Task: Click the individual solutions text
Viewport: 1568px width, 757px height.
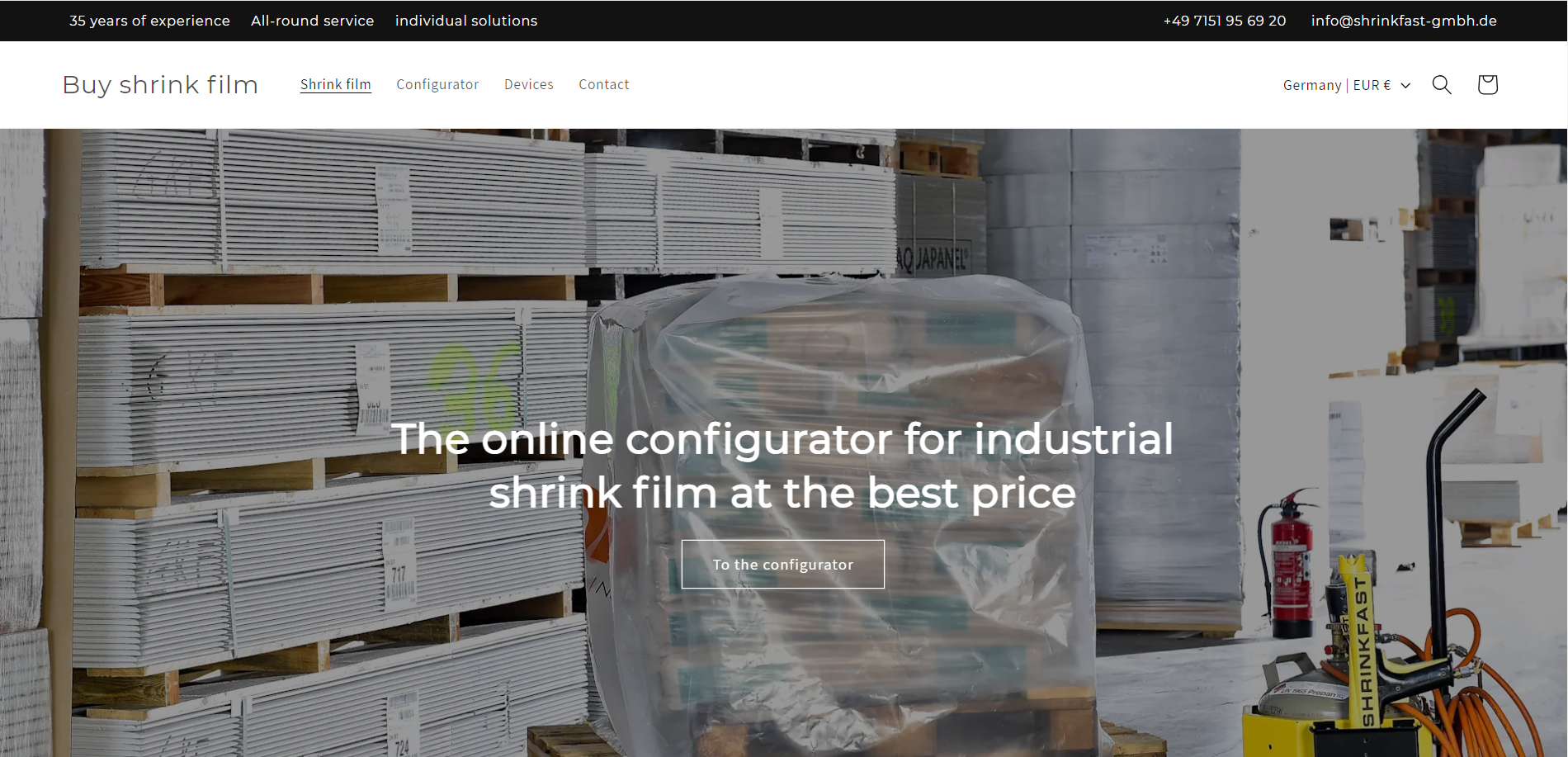Action: [x=465, y=21]
